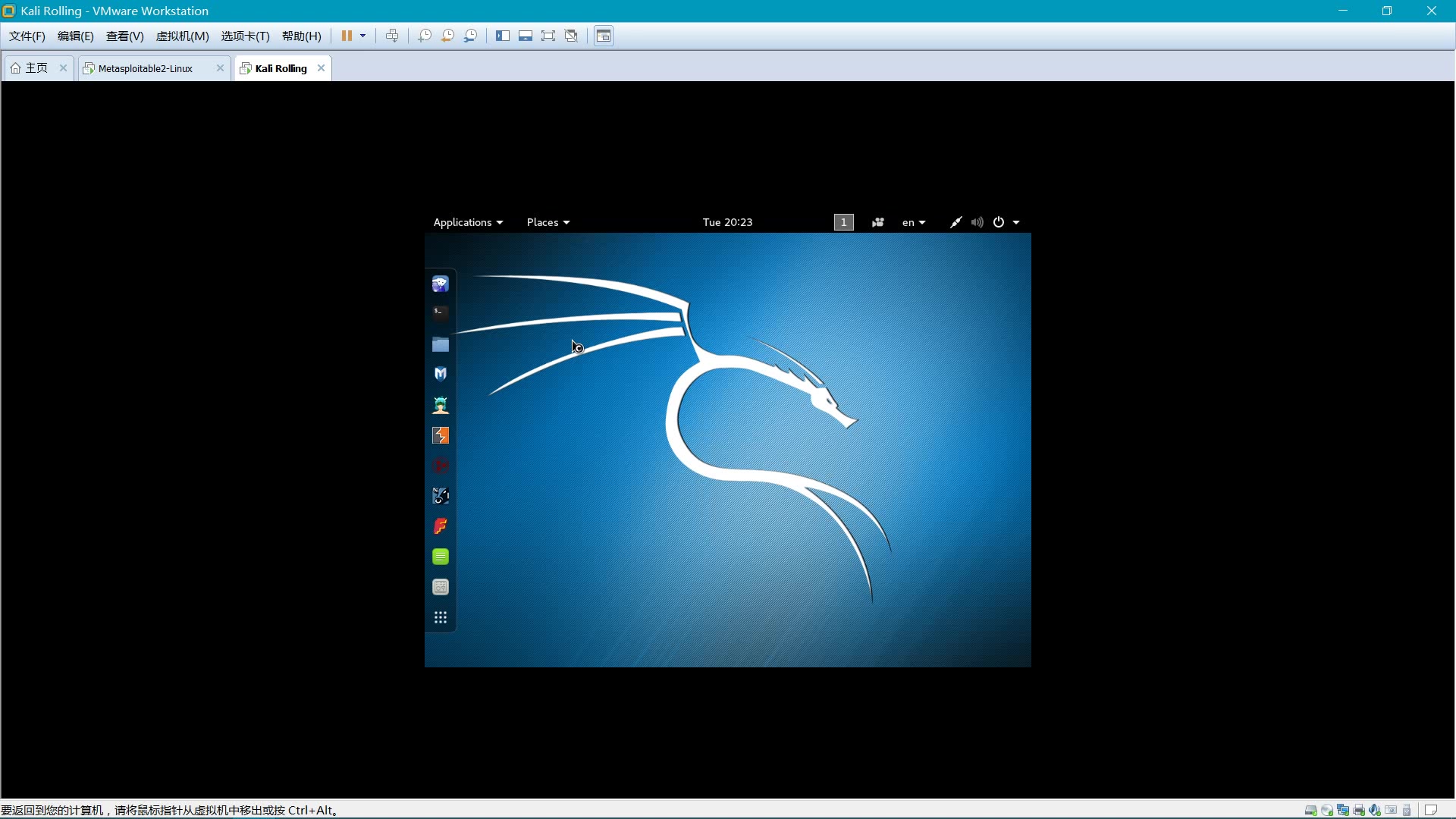Click the revert to snapshot icon
The width and height of the screenshot is (1456, 819).
pos(447,36)
